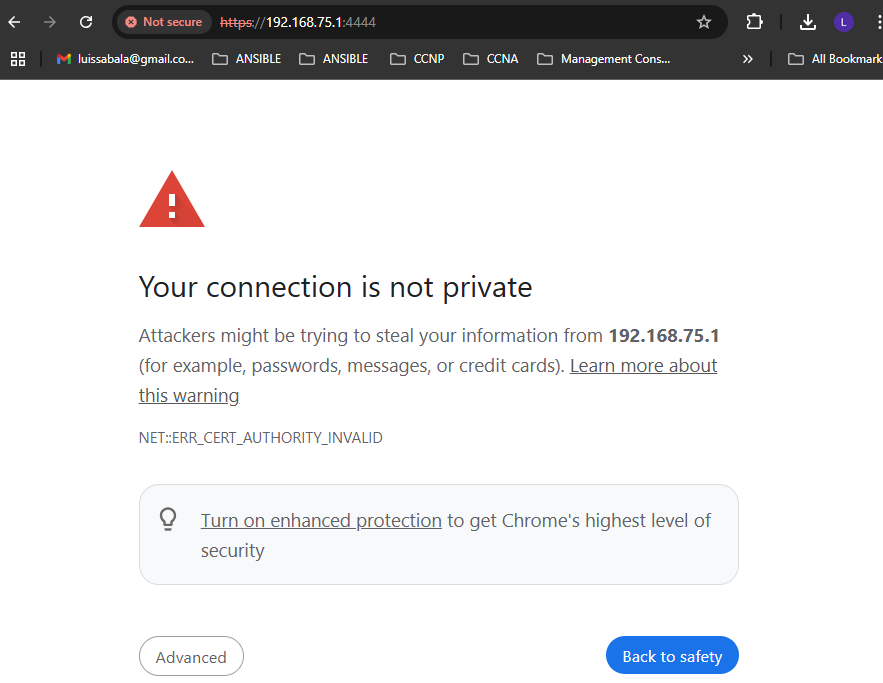This screenshot has height=683, width=883.
Task: Open the CCNA bookmark folder
Action: tap(490, 59)
